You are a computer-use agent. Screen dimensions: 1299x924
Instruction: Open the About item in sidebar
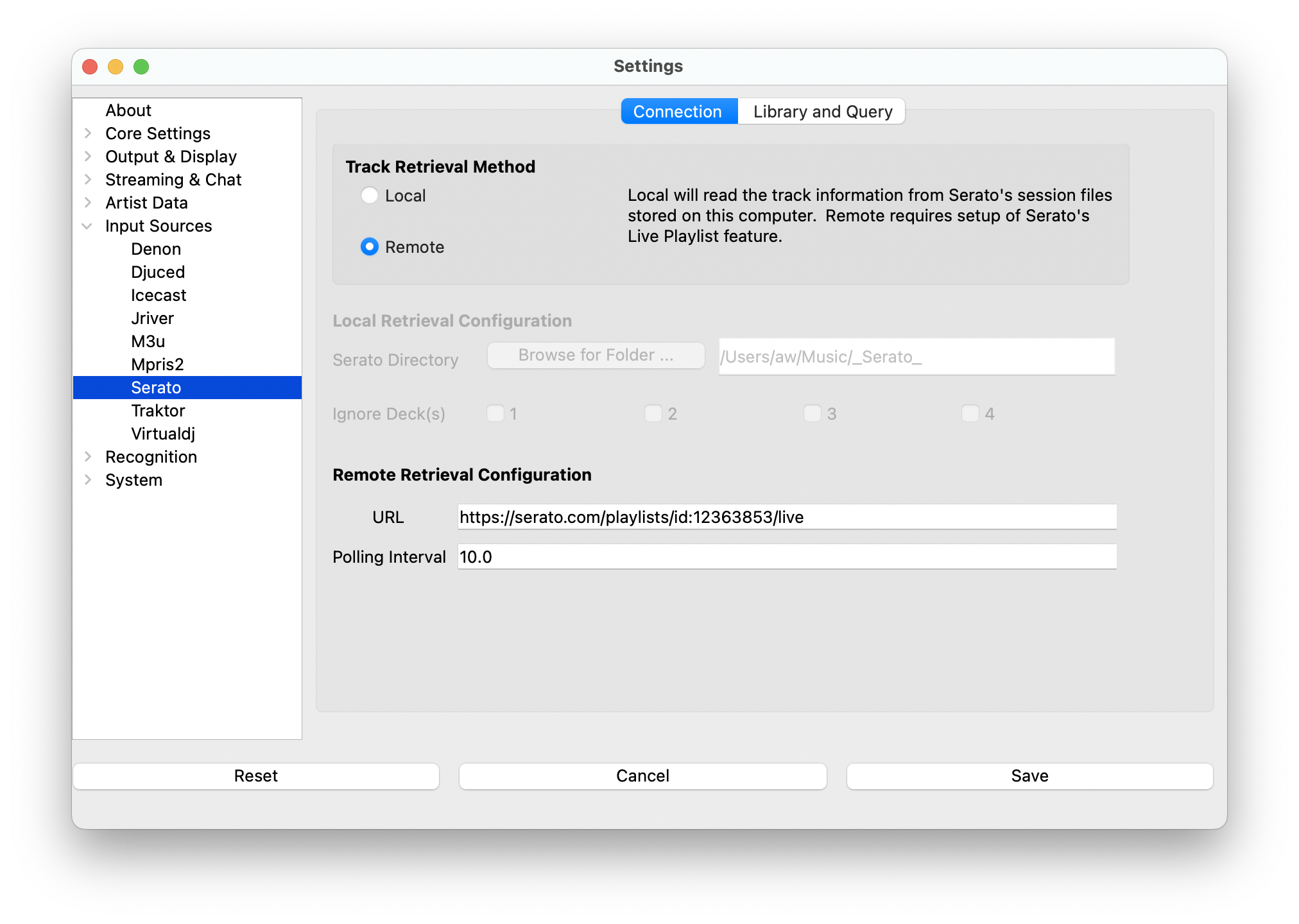(128, 110)
